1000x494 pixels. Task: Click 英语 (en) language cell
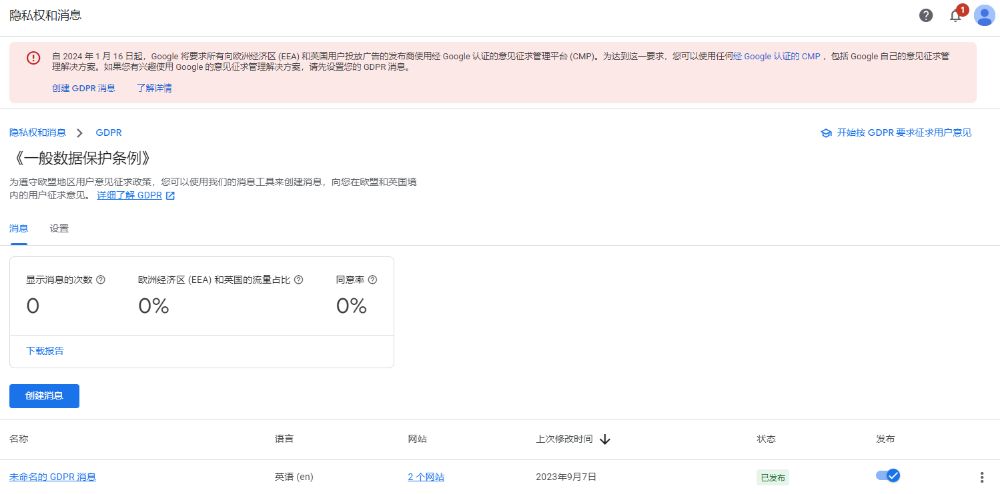pyautogui.click(x=294, y=477)
